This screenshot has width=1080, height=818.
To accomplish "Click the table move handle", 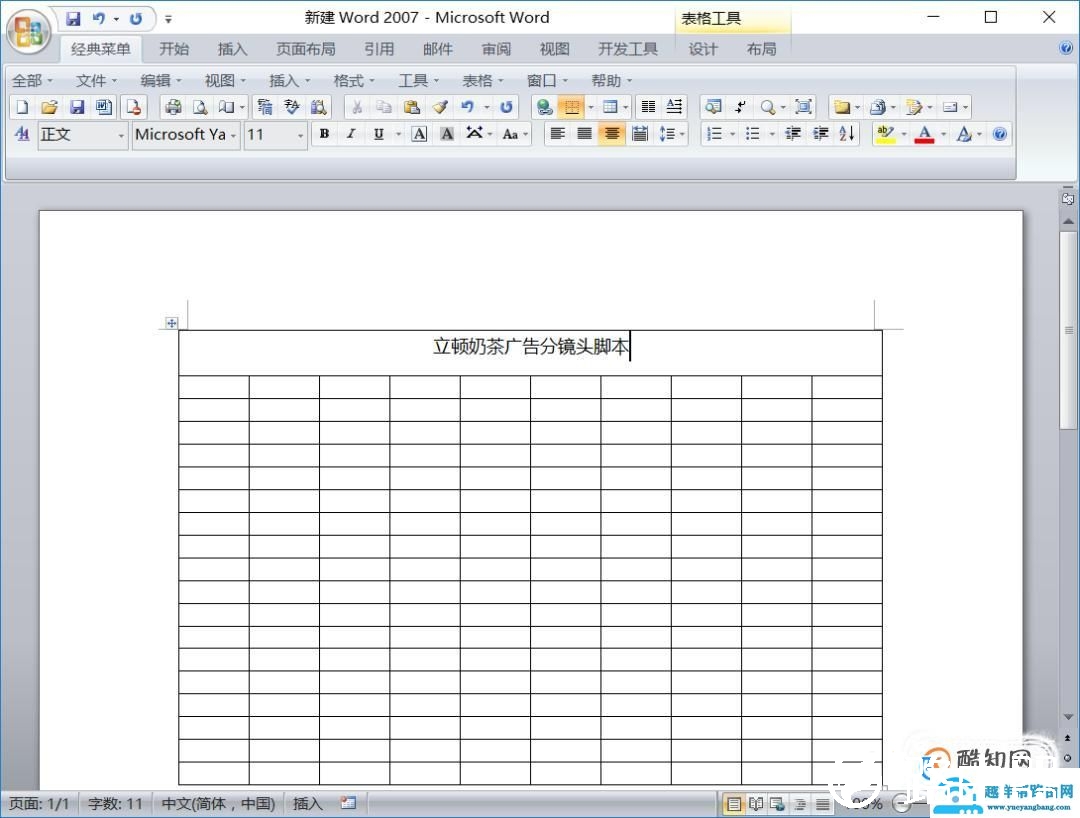I will [x=172, y=323].
